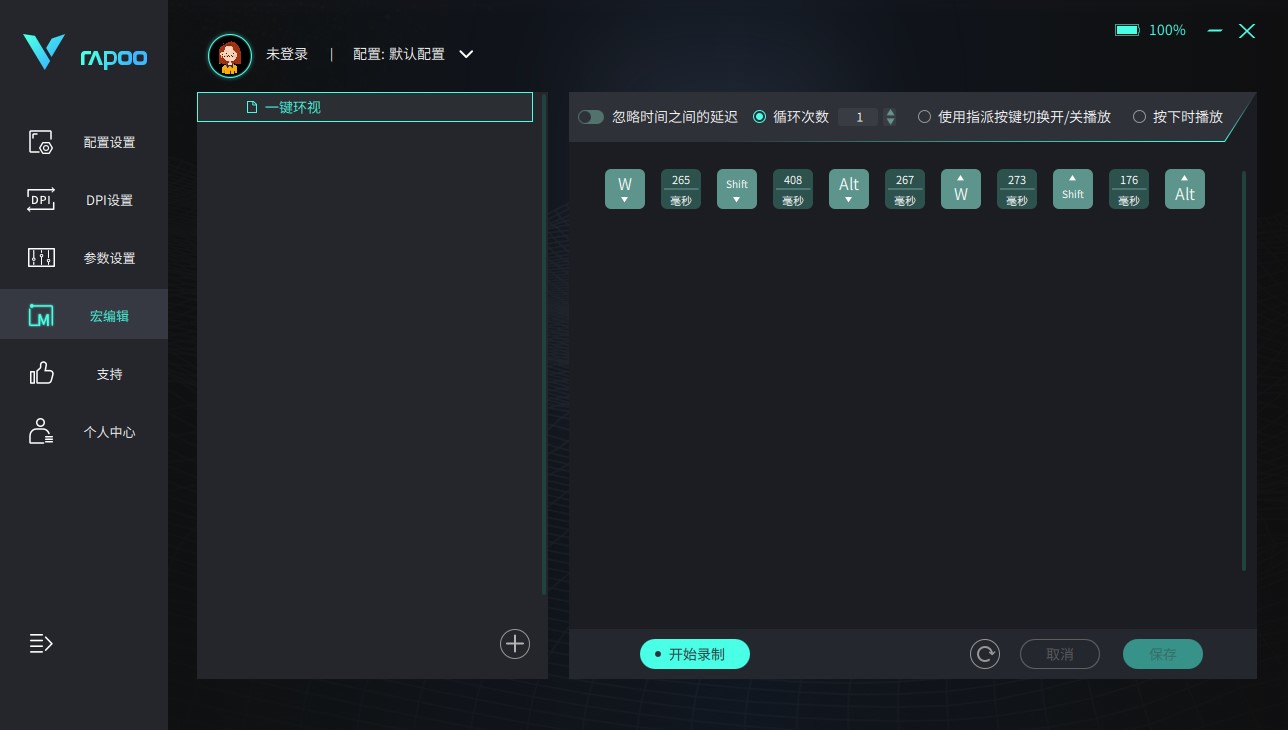Click the Rapoo V logo
Viewport: 1288px width, 730px height.
44,52
